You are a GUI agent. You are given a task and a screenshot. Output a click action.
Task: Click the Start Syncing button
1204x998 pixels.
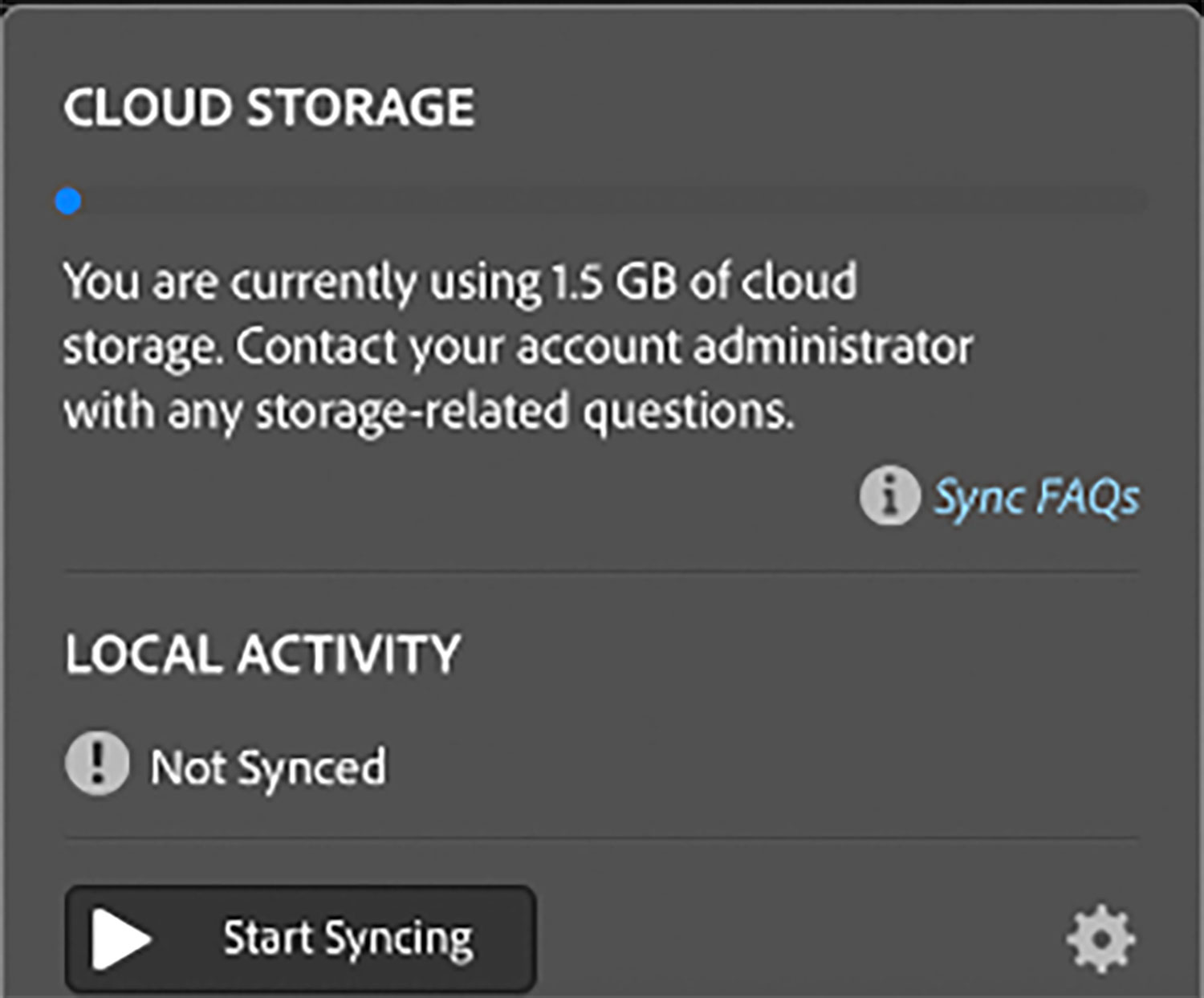300,939
